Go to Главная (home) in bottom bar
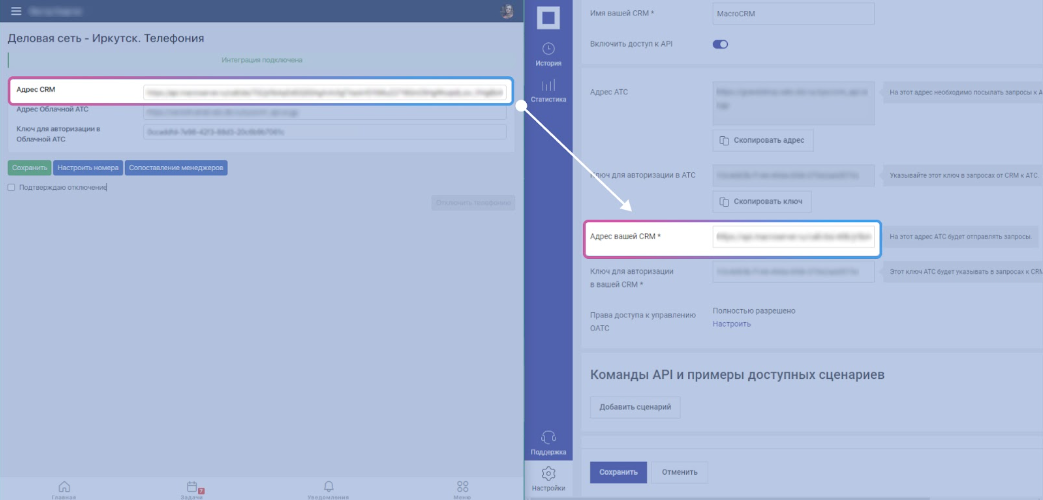This screenshot has height=500, width=1043. [64, 488]
